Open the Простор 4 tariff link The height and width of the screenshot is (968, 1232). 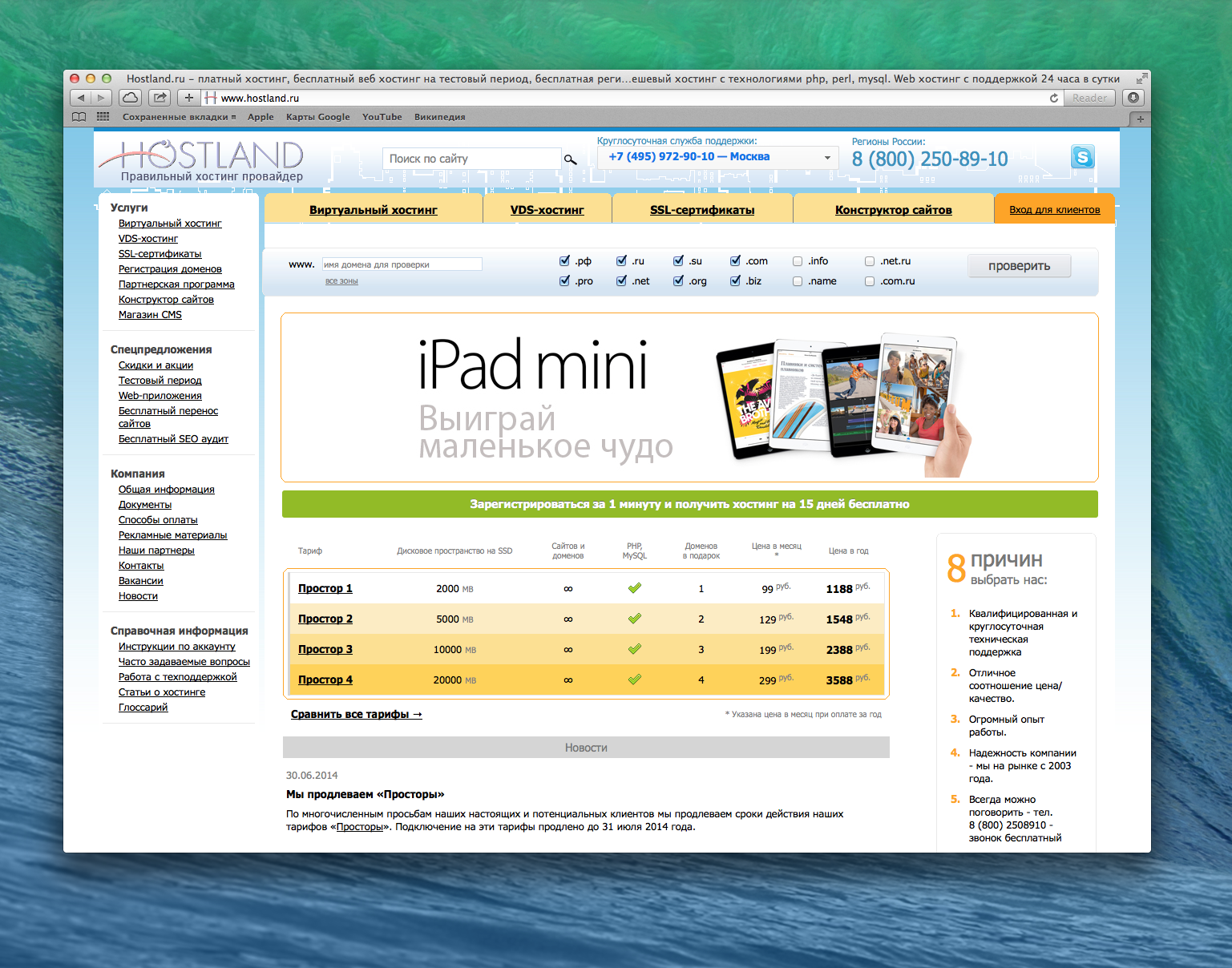325,680
